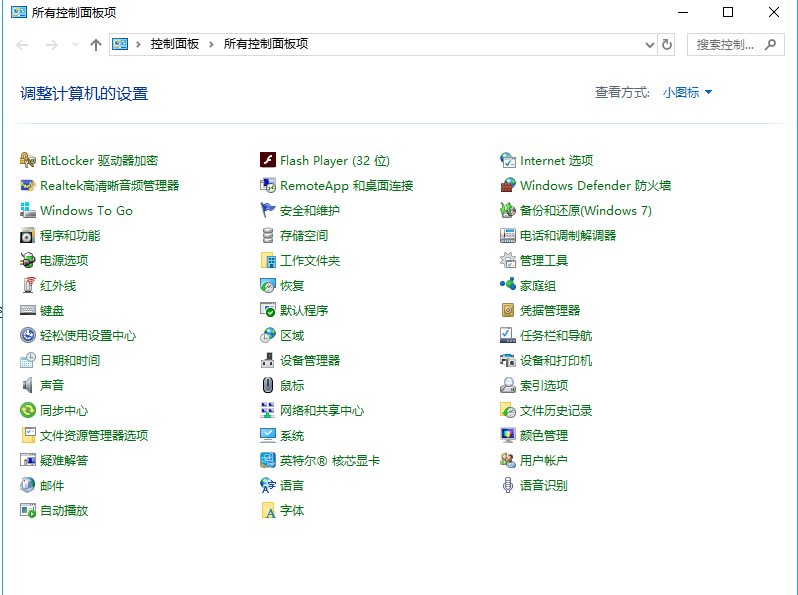
Task: Open the 默认程序 link
Action: pos(304,310)
